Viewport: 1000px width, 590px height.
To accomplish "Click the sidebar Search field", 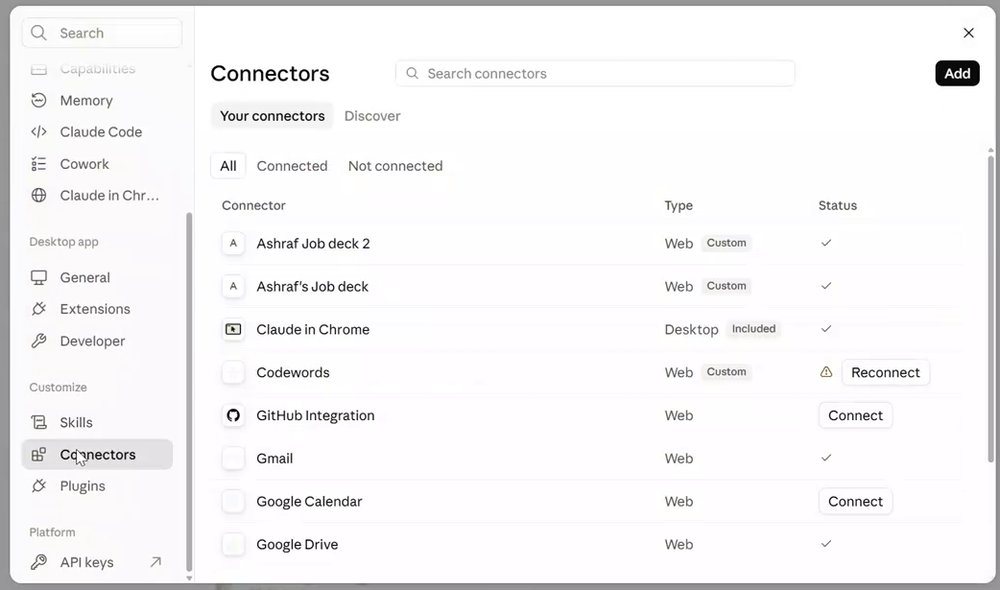I will [x=102, y=33].
